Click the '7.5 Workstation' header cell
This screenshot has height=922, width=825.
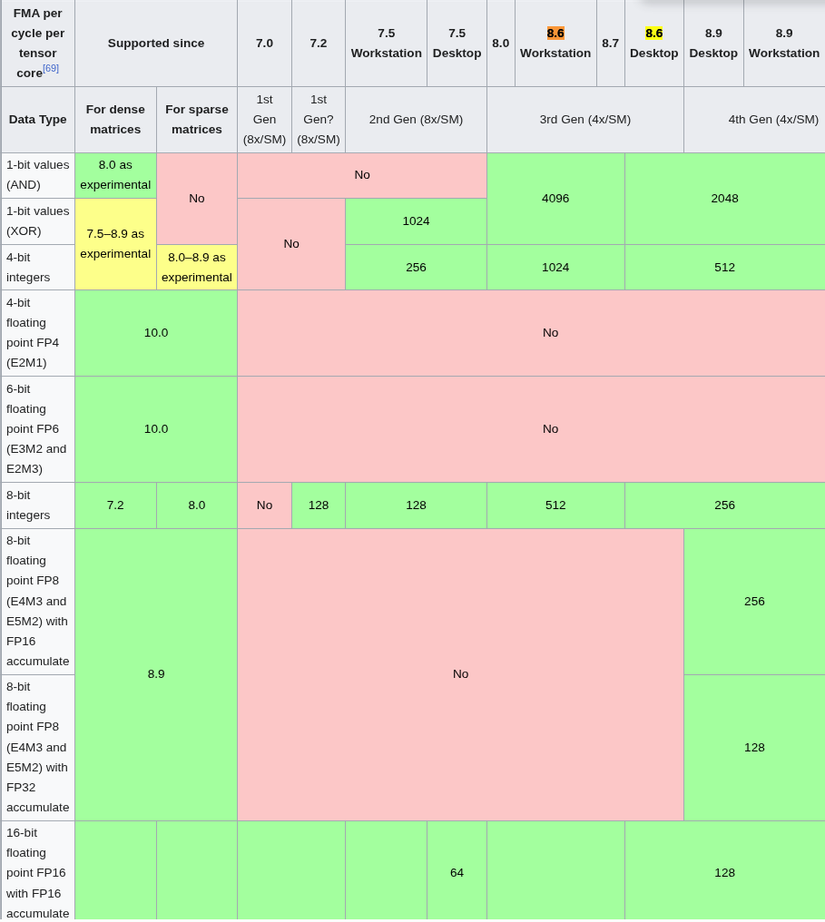coord(386,43)
